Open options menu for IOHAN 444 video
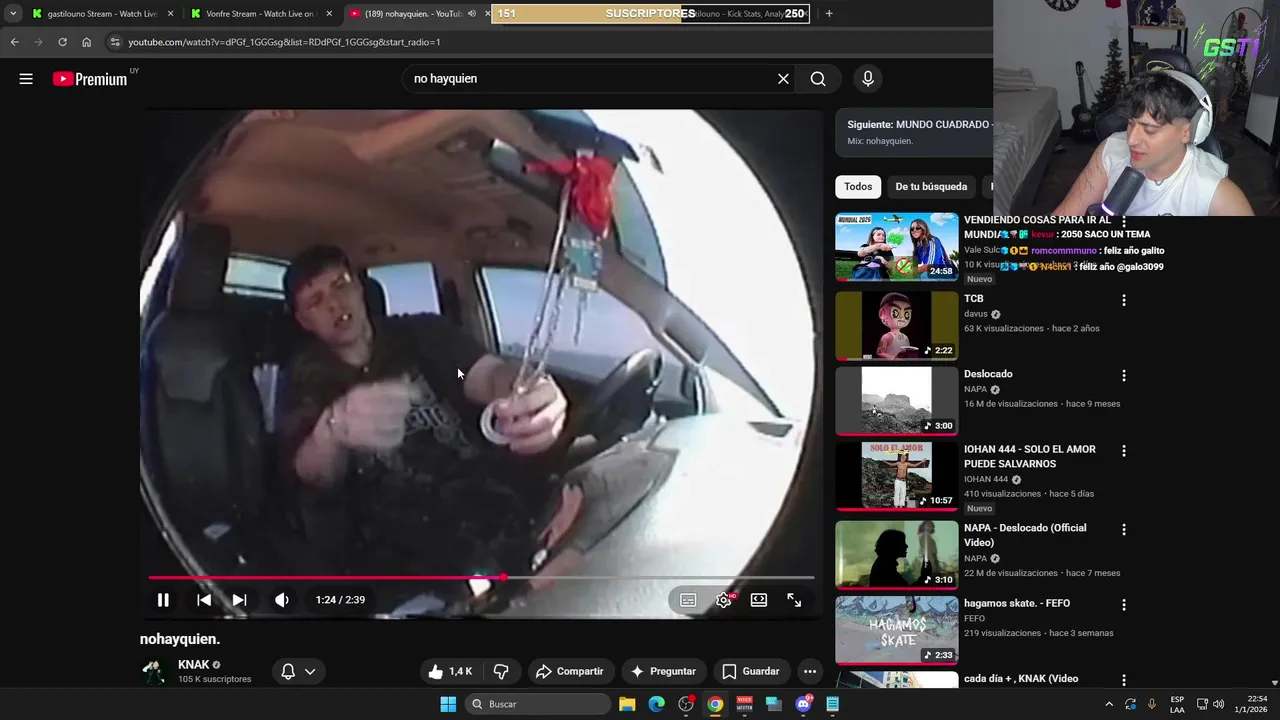1280x720 pixels. [1124, 451]
